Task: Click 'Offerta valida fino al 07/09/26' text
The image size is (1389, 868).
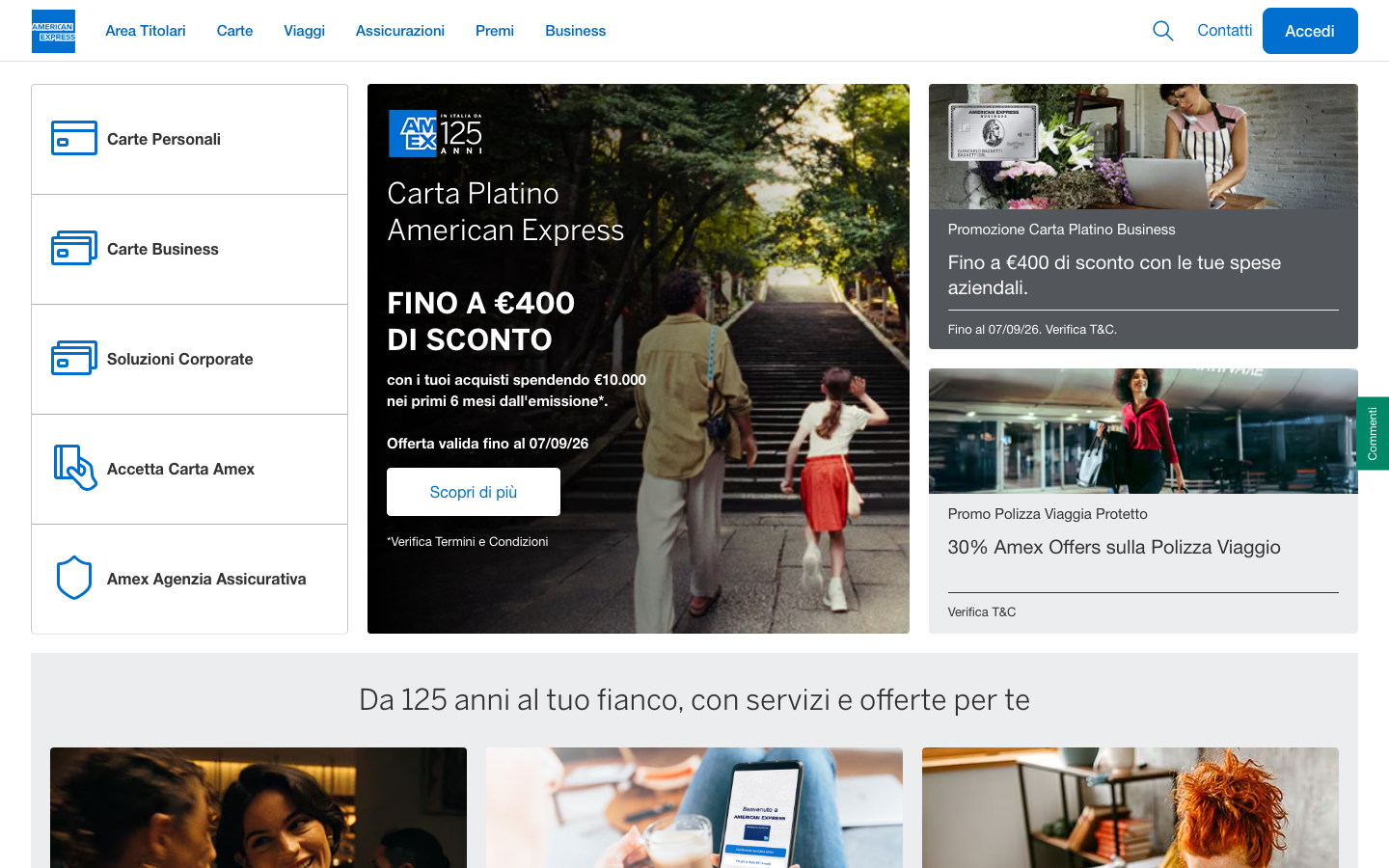Action: [487, 444]
